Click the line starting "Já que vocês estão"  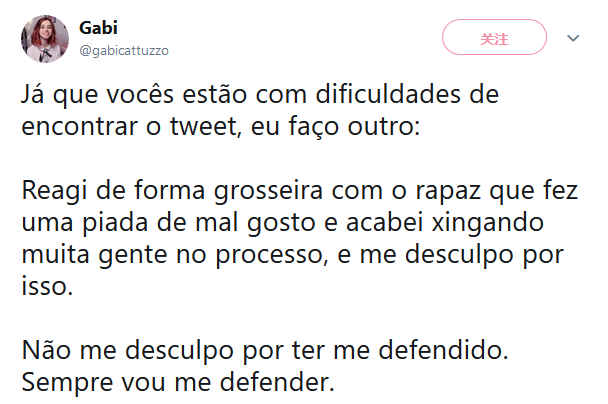[258, 98]
